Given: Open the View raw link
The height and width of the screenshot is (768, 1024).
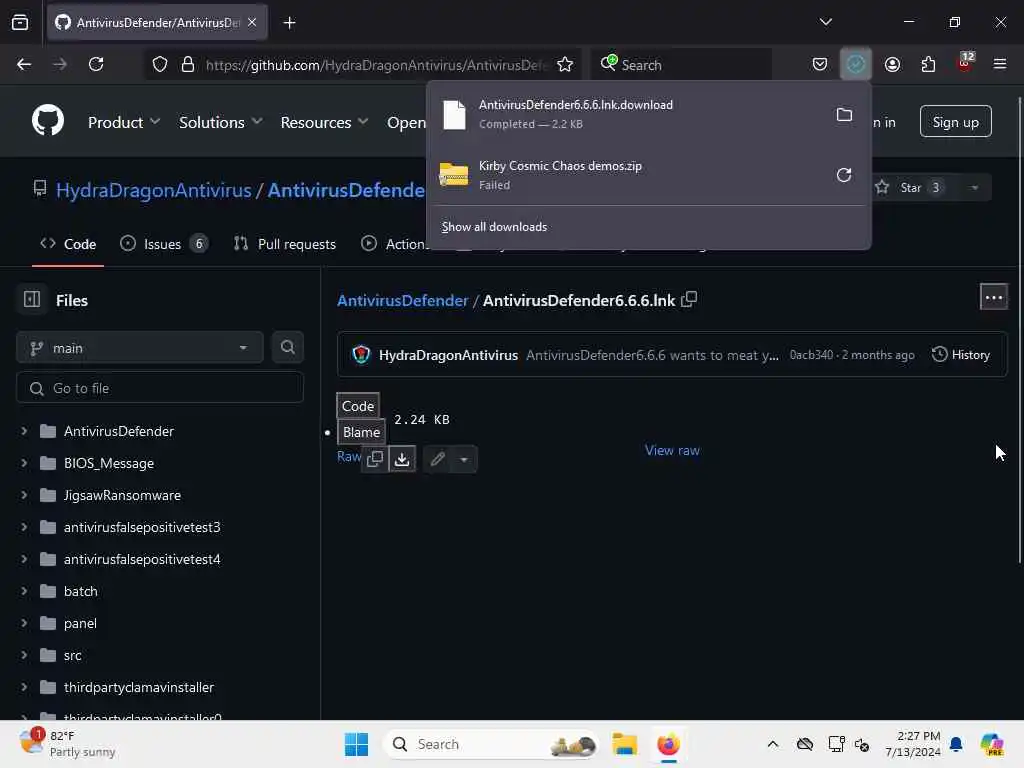Looking at the screenshot, I should [672, 450].
